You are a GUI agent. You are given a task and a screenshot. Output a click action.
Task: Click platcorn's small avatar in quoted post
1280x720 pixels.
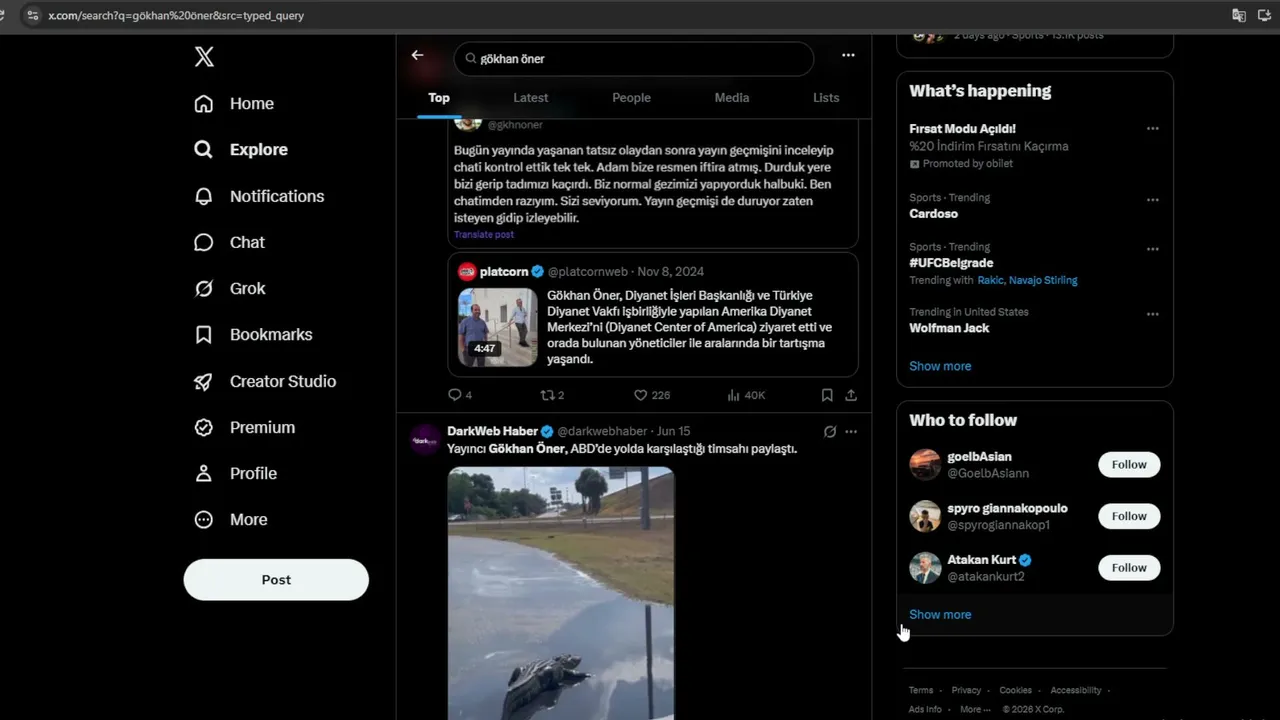[467, 272]
